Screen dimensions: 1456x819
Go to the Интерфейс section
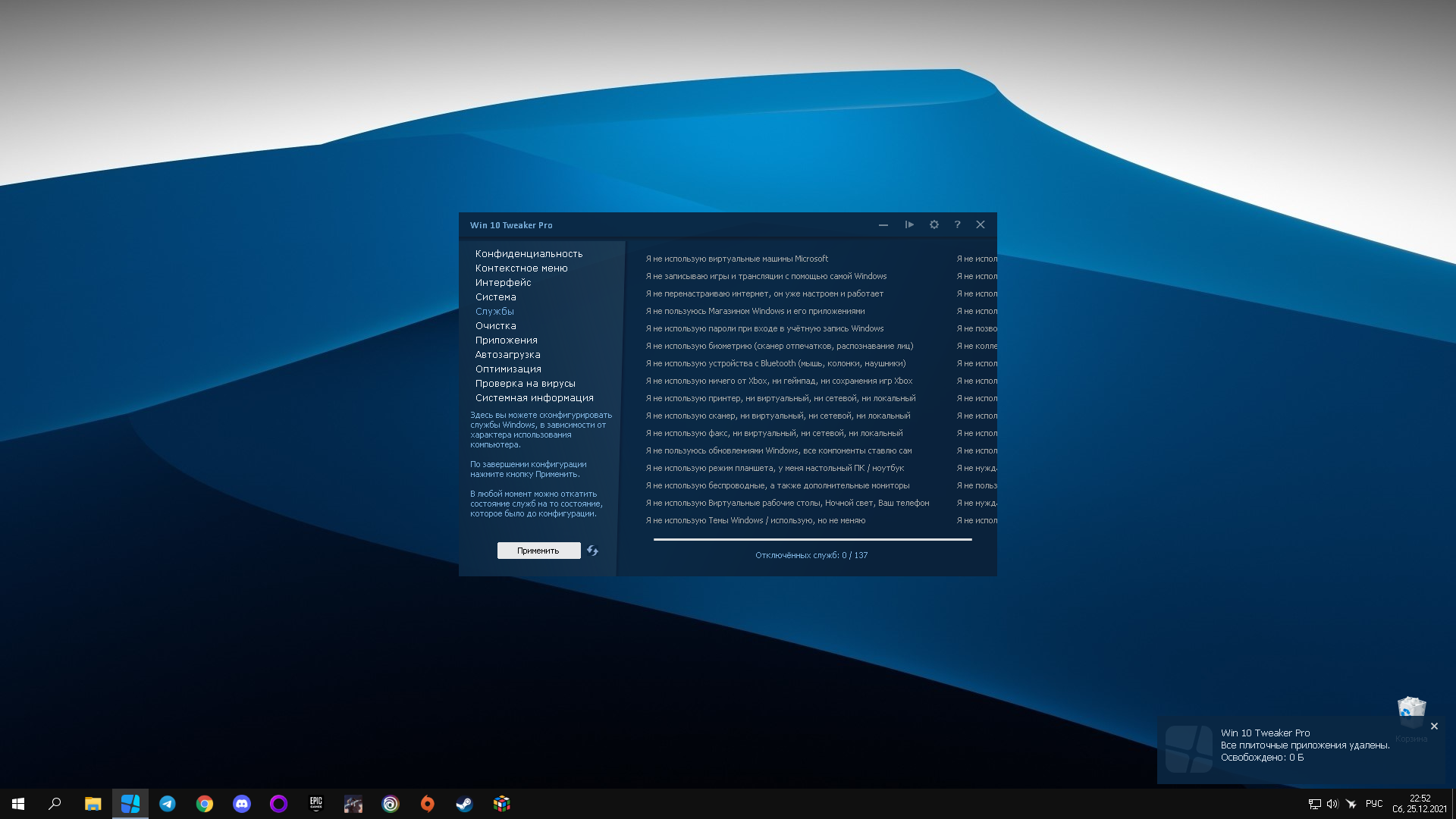503,283
